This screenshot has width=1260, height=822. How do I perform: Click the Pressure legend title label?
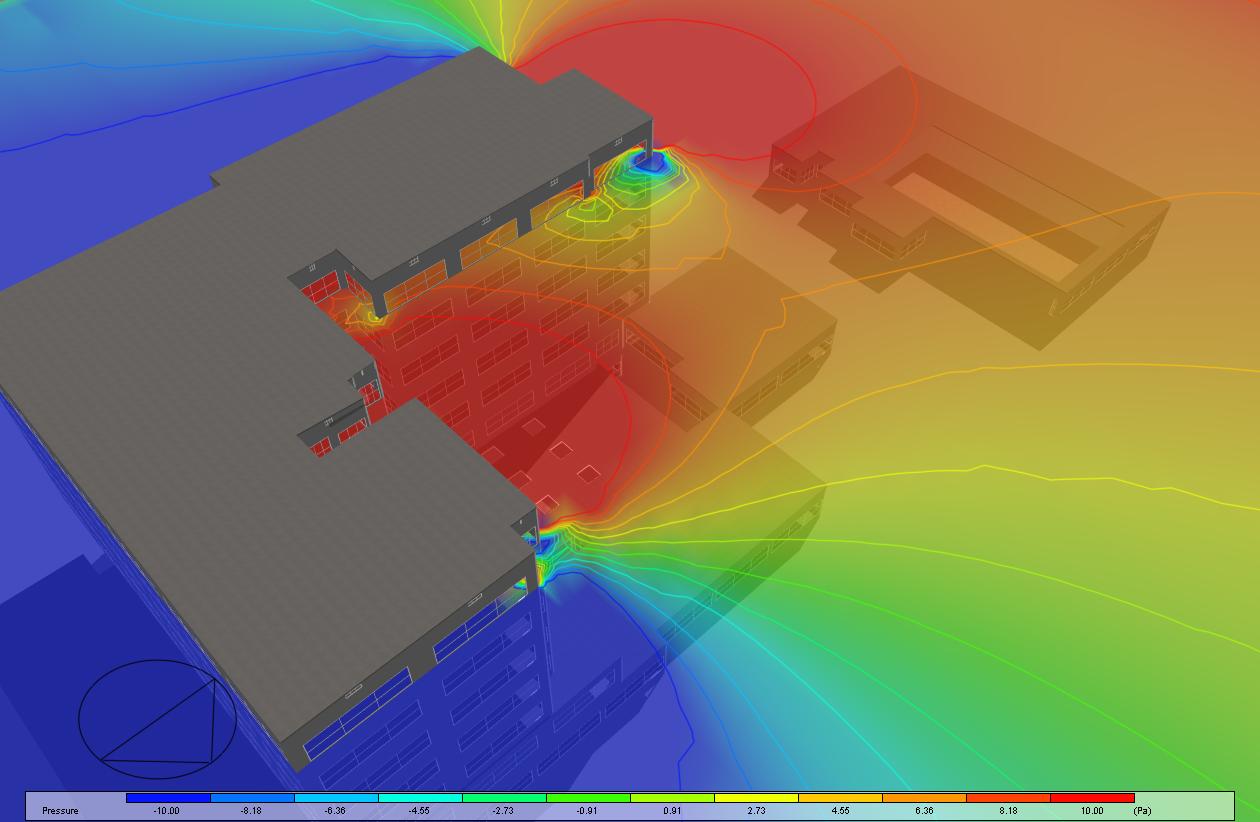click(60, 811)
